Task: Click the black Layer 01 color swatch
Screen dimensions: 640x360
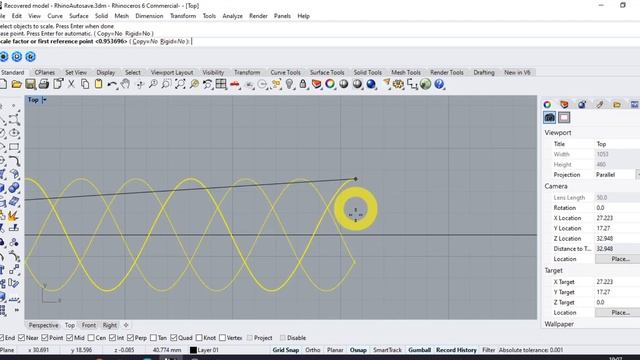Action: pyautogui.click(x=193, y=350)
